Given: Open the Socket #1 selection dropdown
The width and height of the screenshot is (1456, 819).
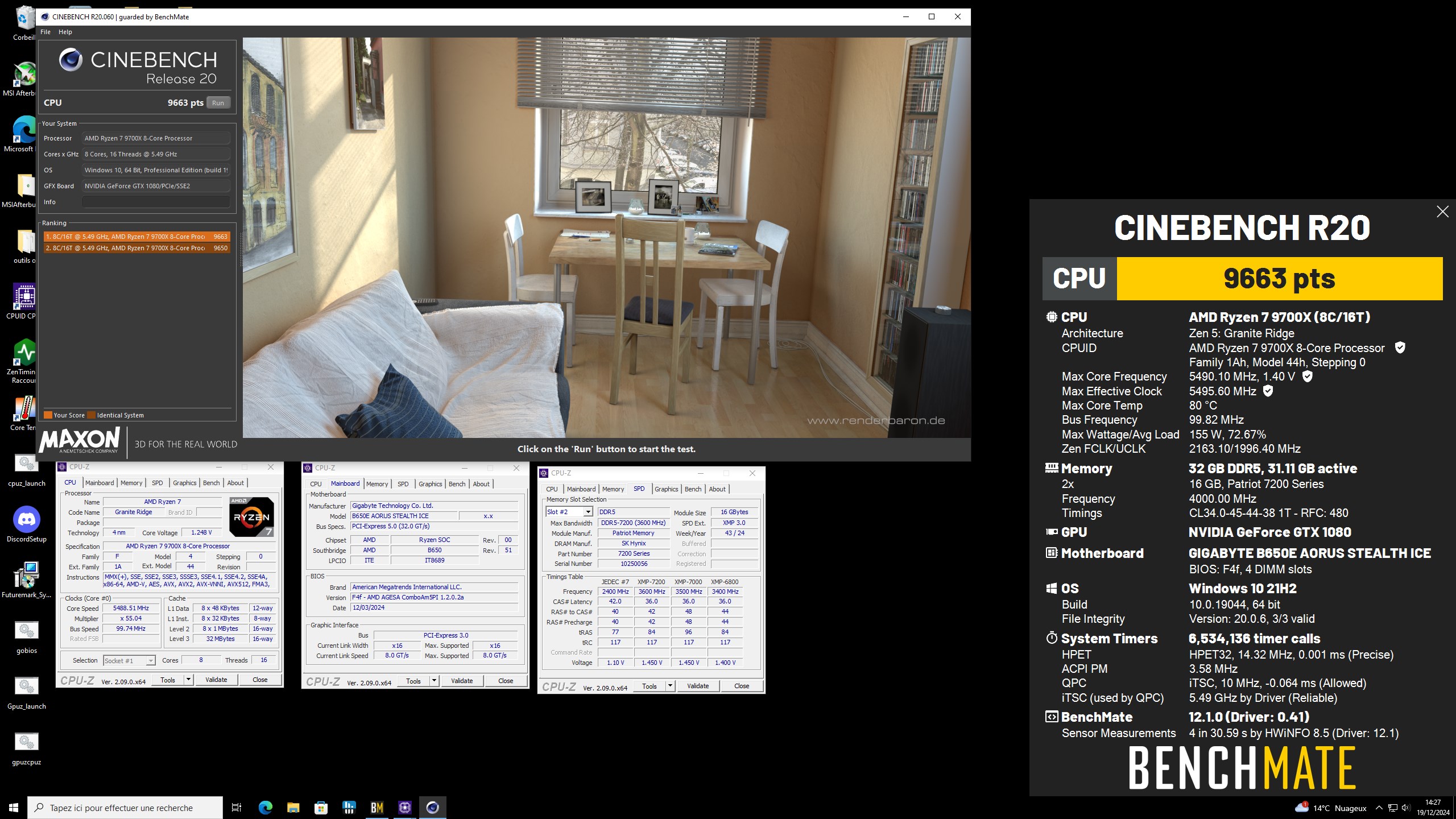Looking at the screenshot, I should pos(129,660).
